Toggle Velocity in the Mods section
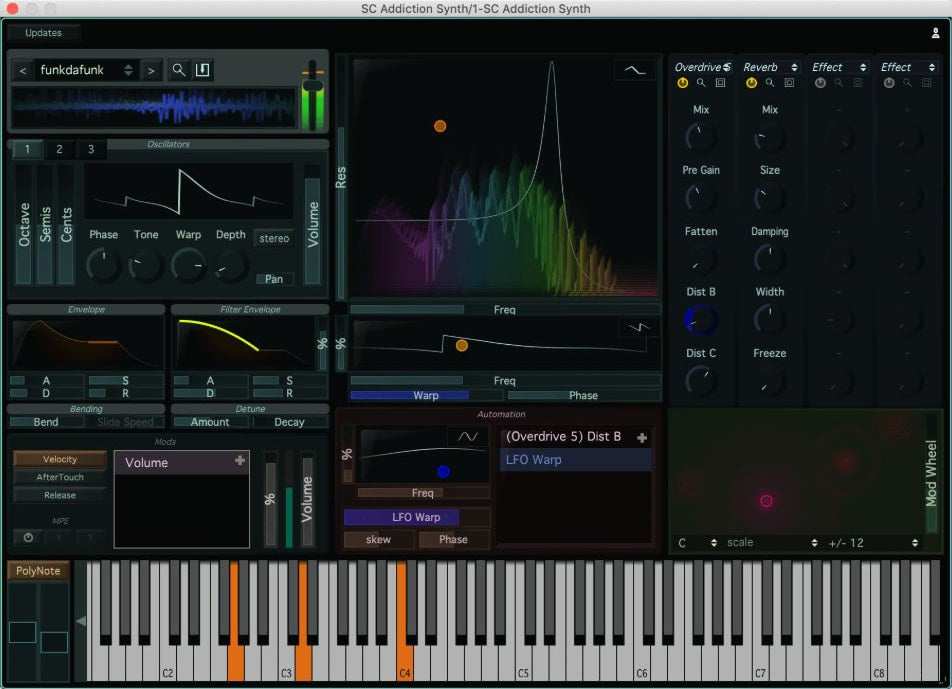Viewport: 952px width, 689px height. click(58, 459)
